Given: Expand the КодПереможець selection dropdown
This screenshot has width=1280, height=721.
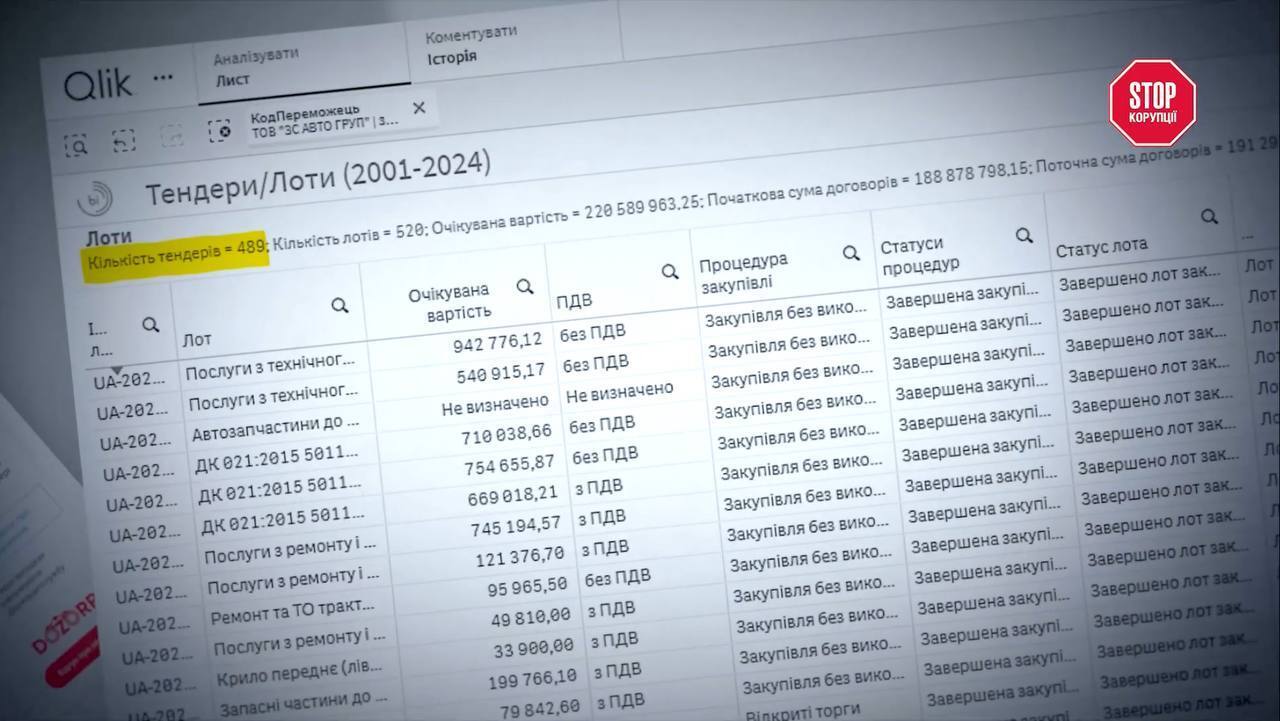Looking at the screenshot, I should (325, 115).
